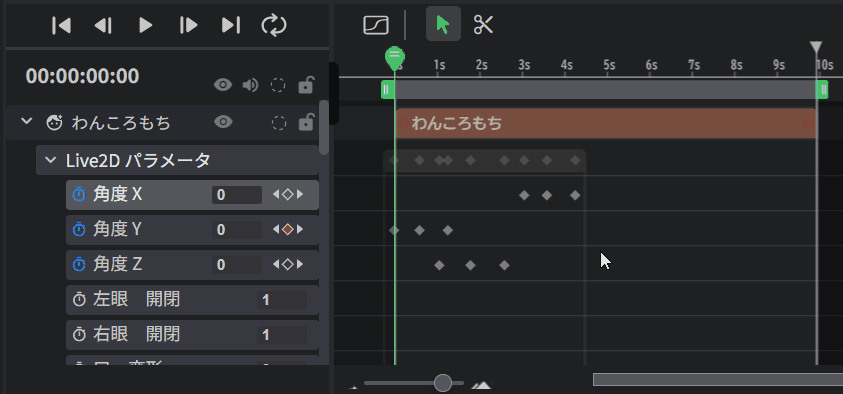Toggle stopwatch for 角度 Y
843x394 pixels.
point(79,230)
